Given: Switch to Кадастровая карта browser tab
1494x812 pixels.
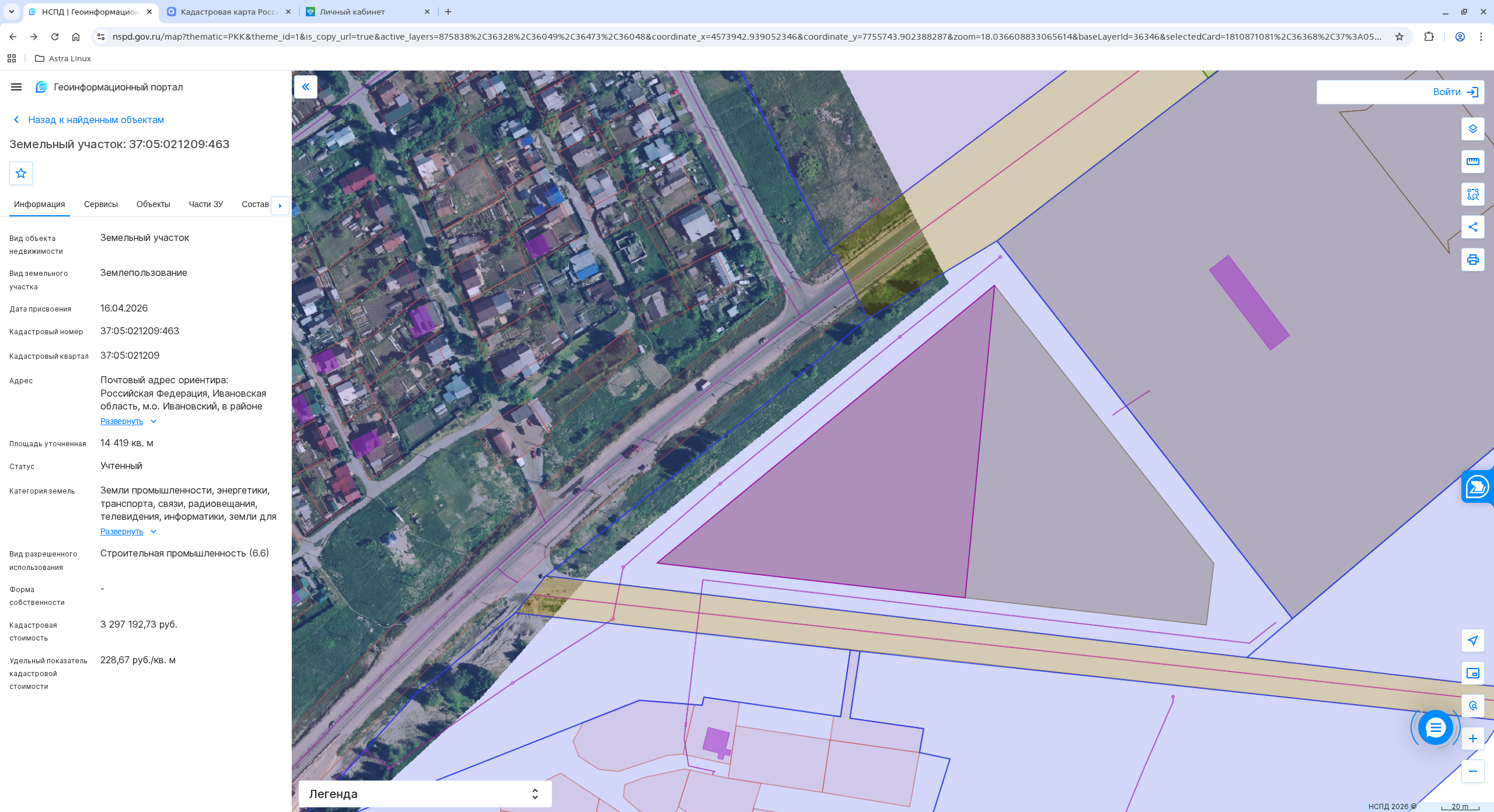Looking at the screenshot, I should coord(229,12).
